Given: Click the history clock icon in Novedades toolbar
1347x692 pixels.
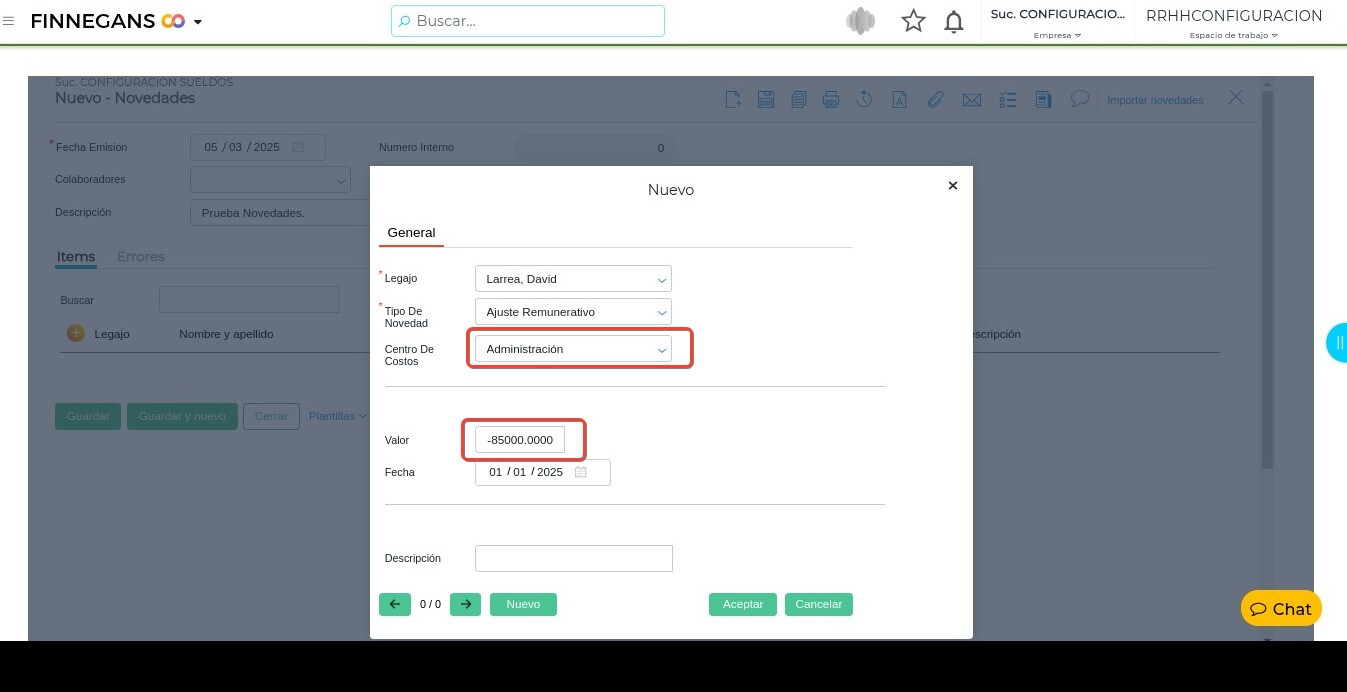Looking at the screenshot, I should tap(864, 99).
